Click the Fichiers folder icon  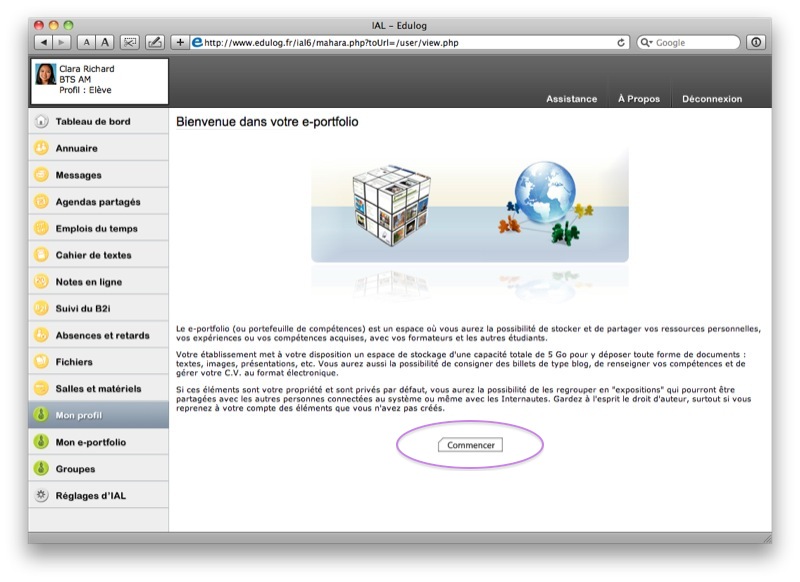coord(41,362)
